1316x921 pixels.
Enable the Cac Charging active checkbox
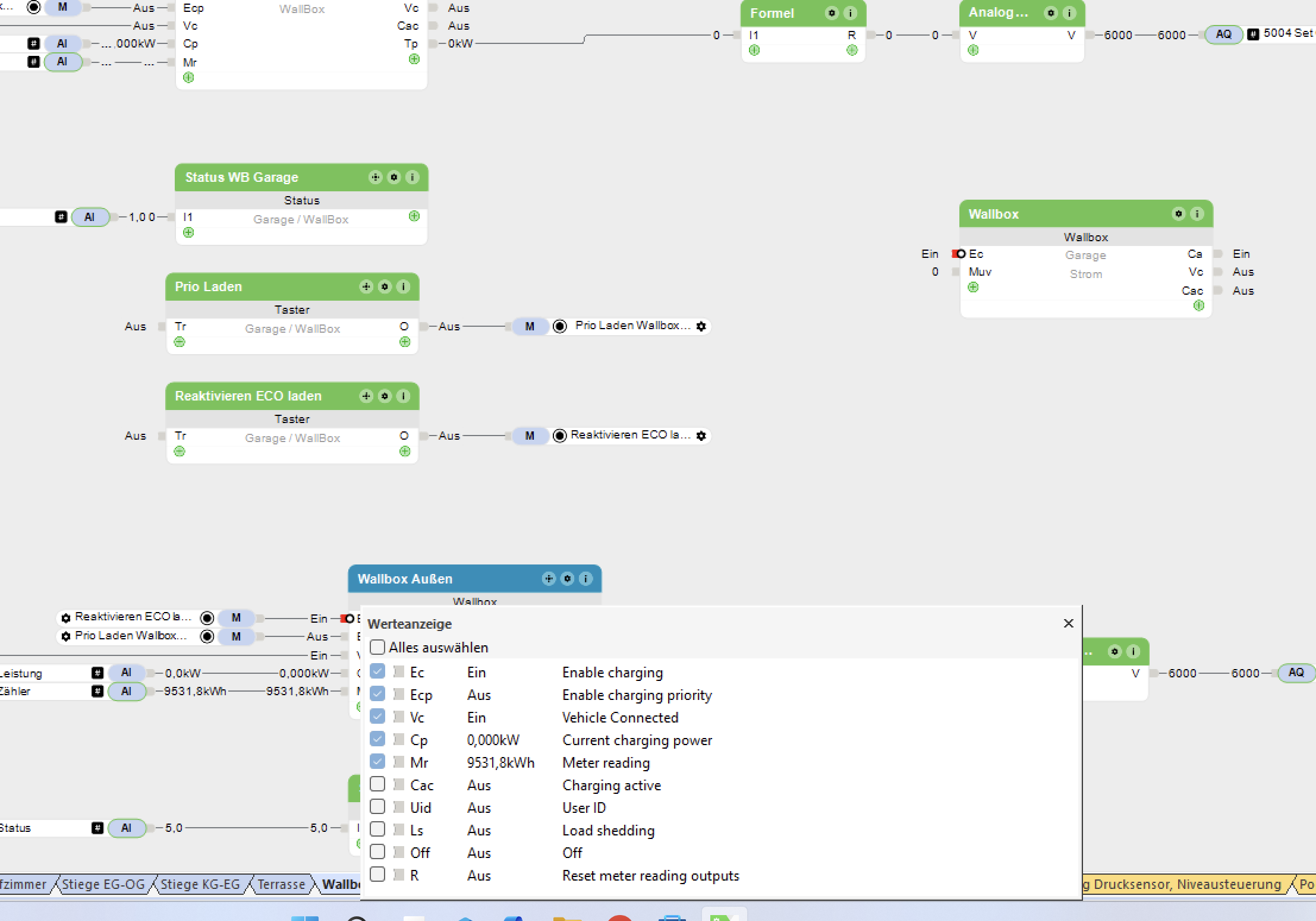(377, 784)
